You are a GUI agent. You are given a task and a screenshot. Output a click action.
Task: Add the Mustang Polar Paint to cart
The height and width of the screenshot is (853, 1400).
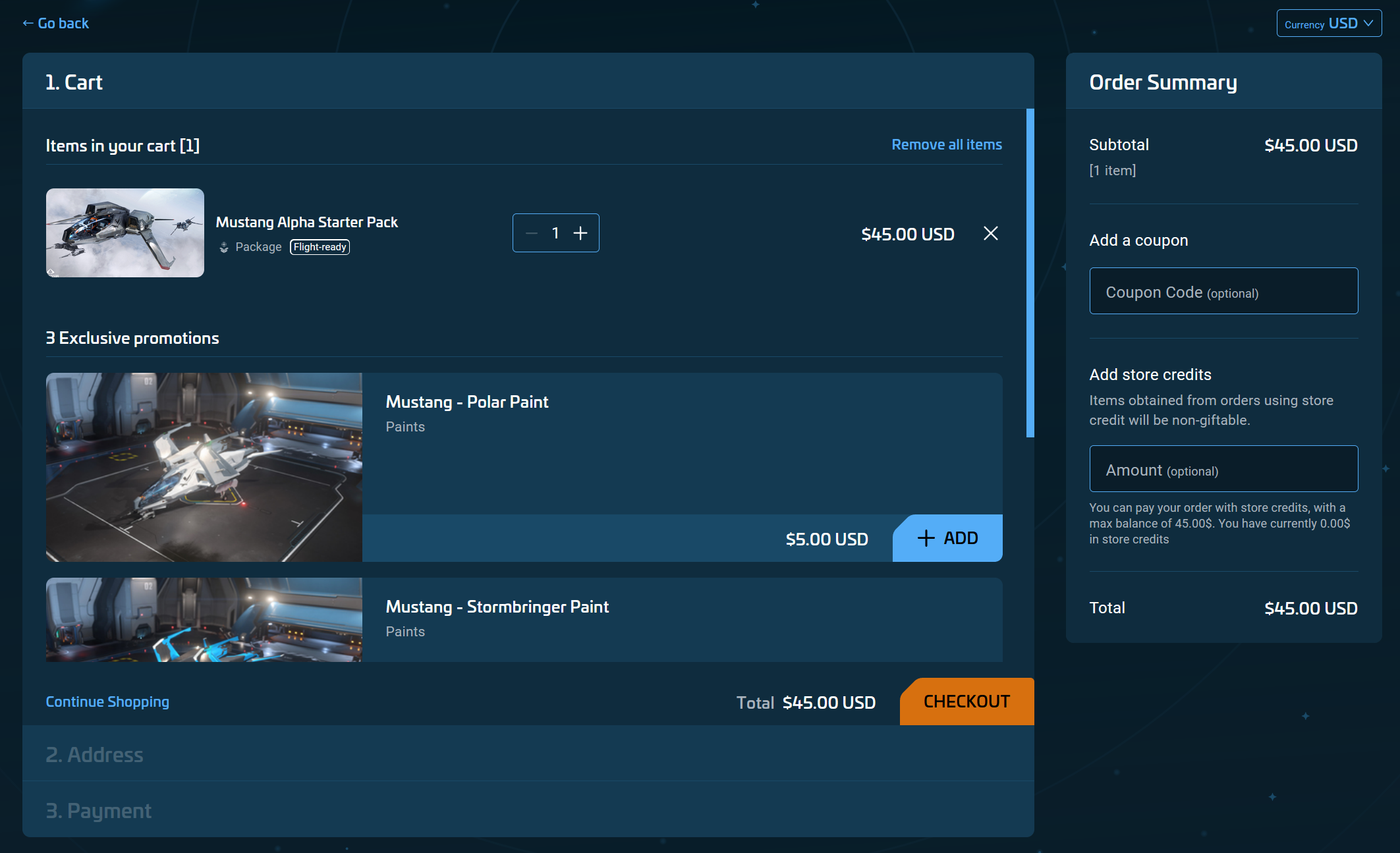947,538
